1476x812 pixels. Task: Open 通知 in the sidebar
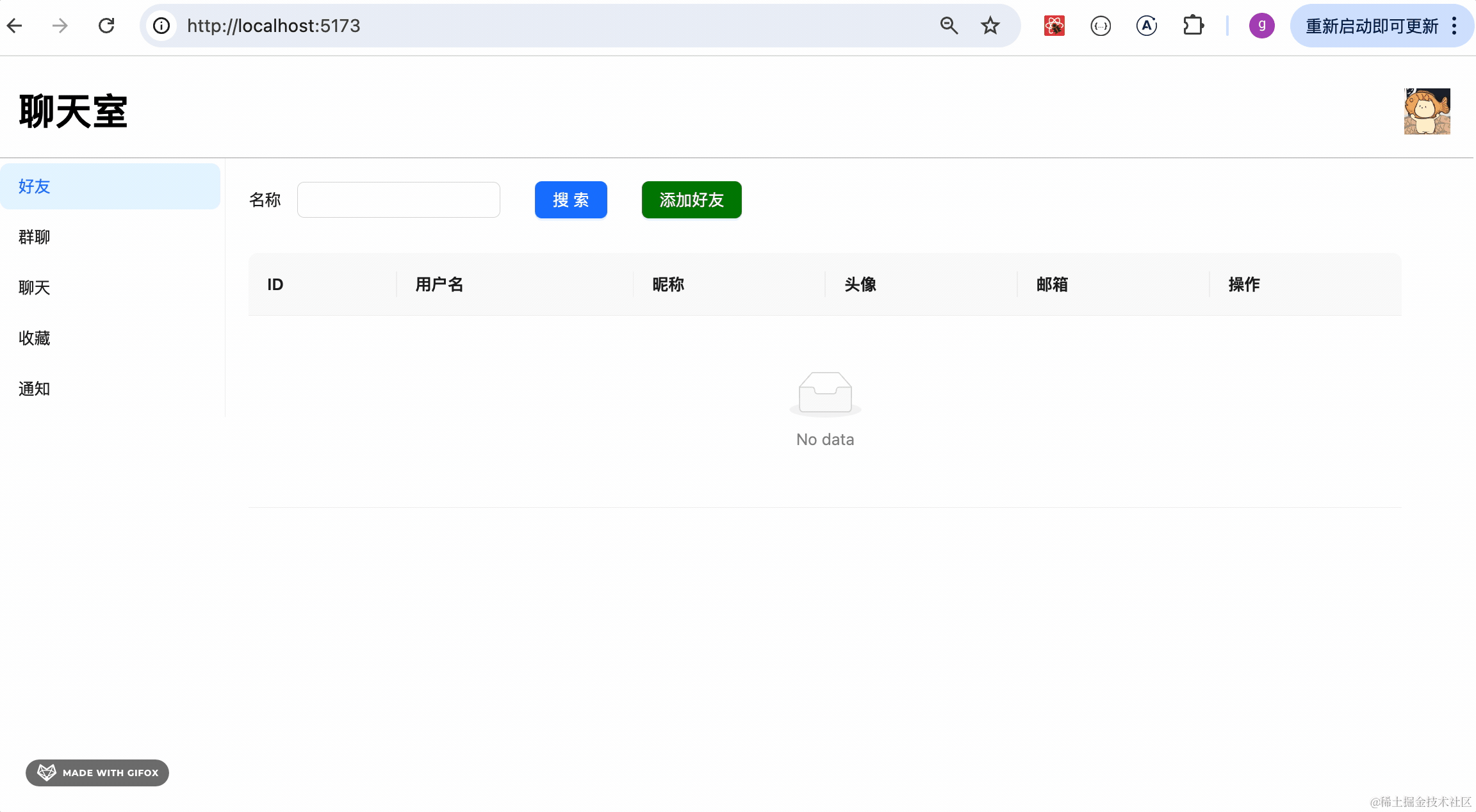click(35, 389)
